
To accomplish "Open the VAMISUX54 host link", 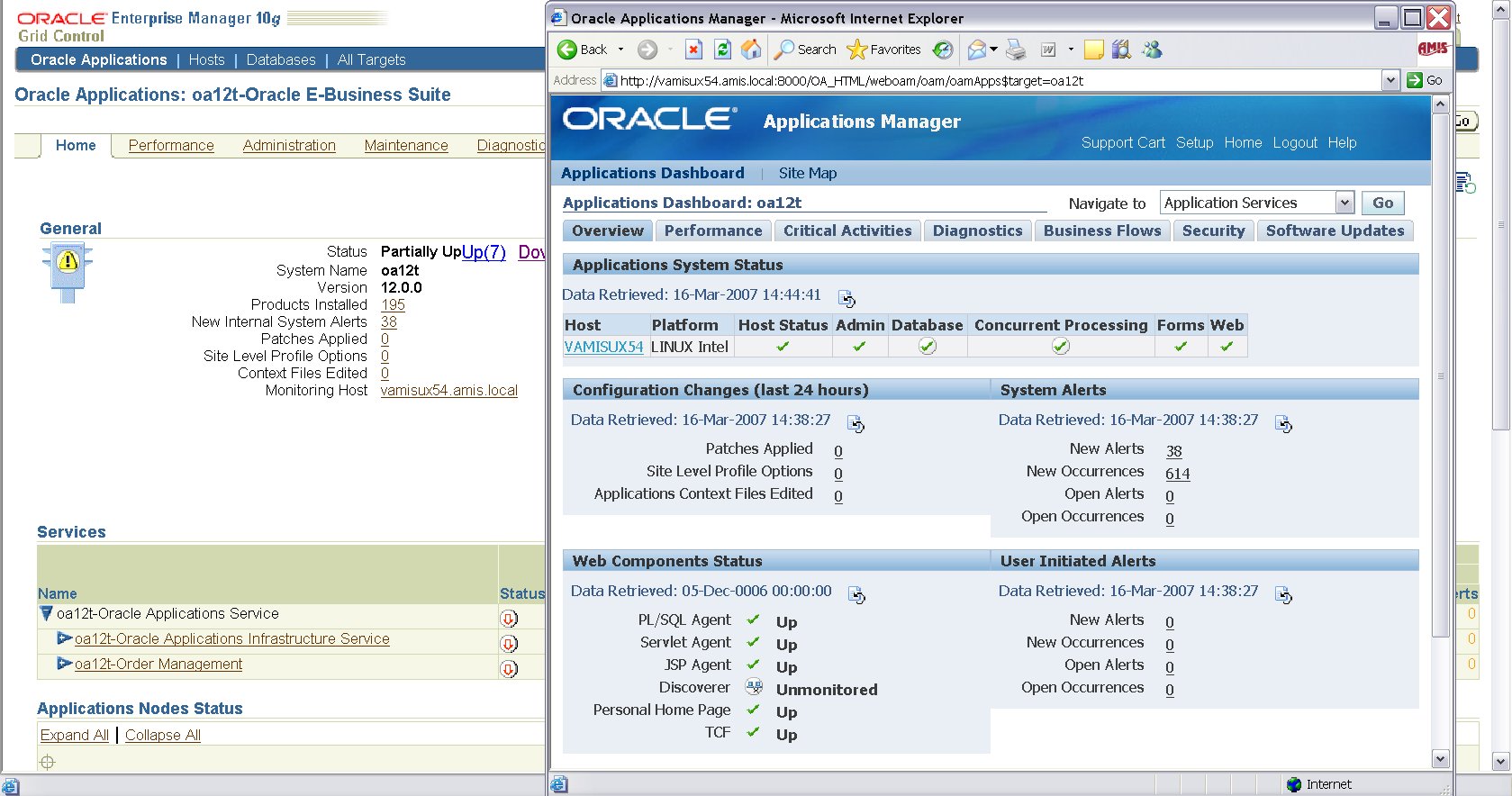I will tap(603, 347).
